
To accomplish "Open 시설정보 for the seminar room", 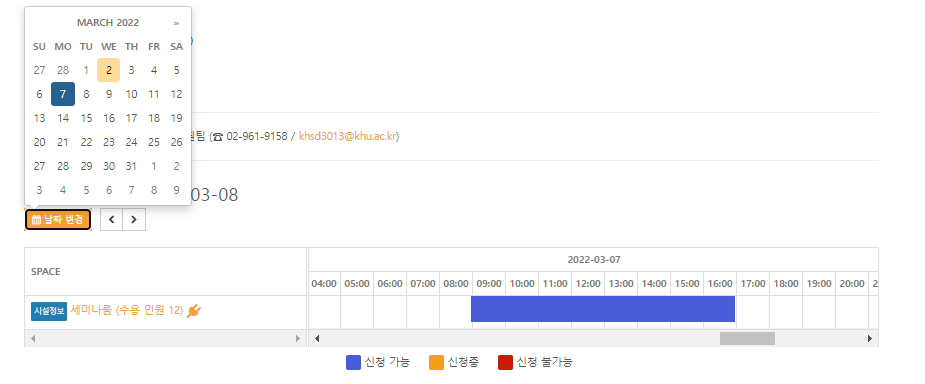I will tap(49, 311).
